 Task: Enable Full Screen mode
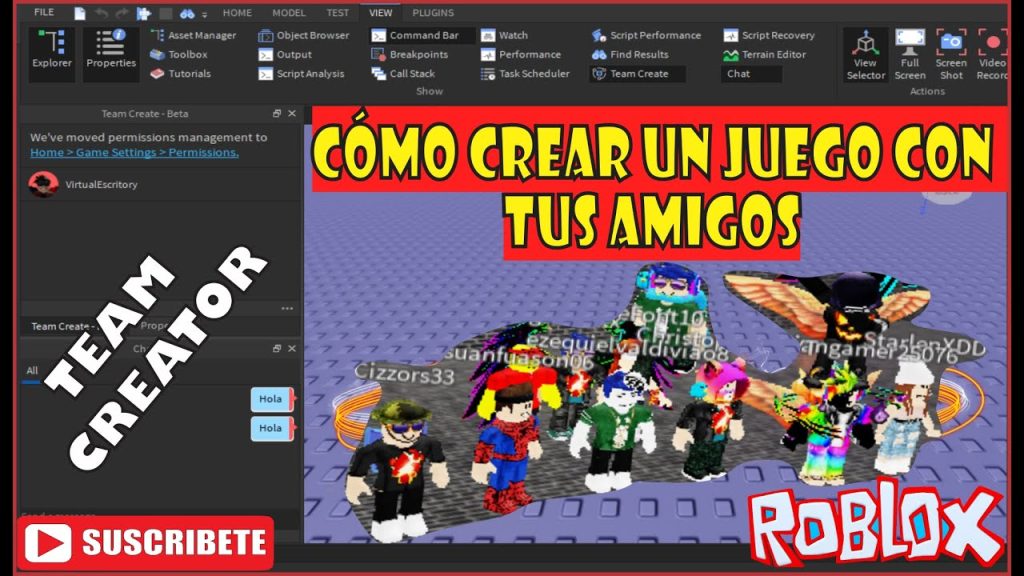(910, 50)
